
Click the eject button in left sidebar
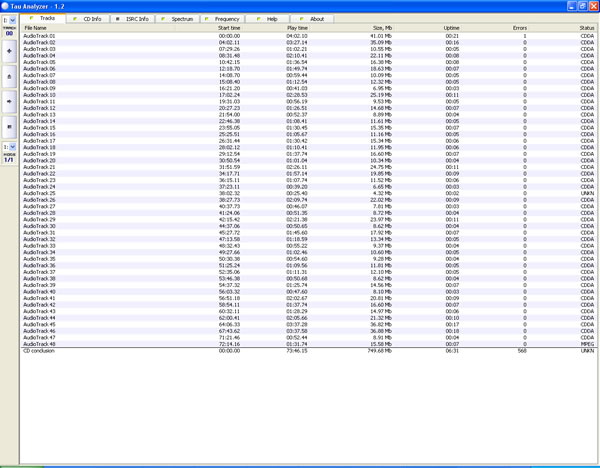coord(9,76)
